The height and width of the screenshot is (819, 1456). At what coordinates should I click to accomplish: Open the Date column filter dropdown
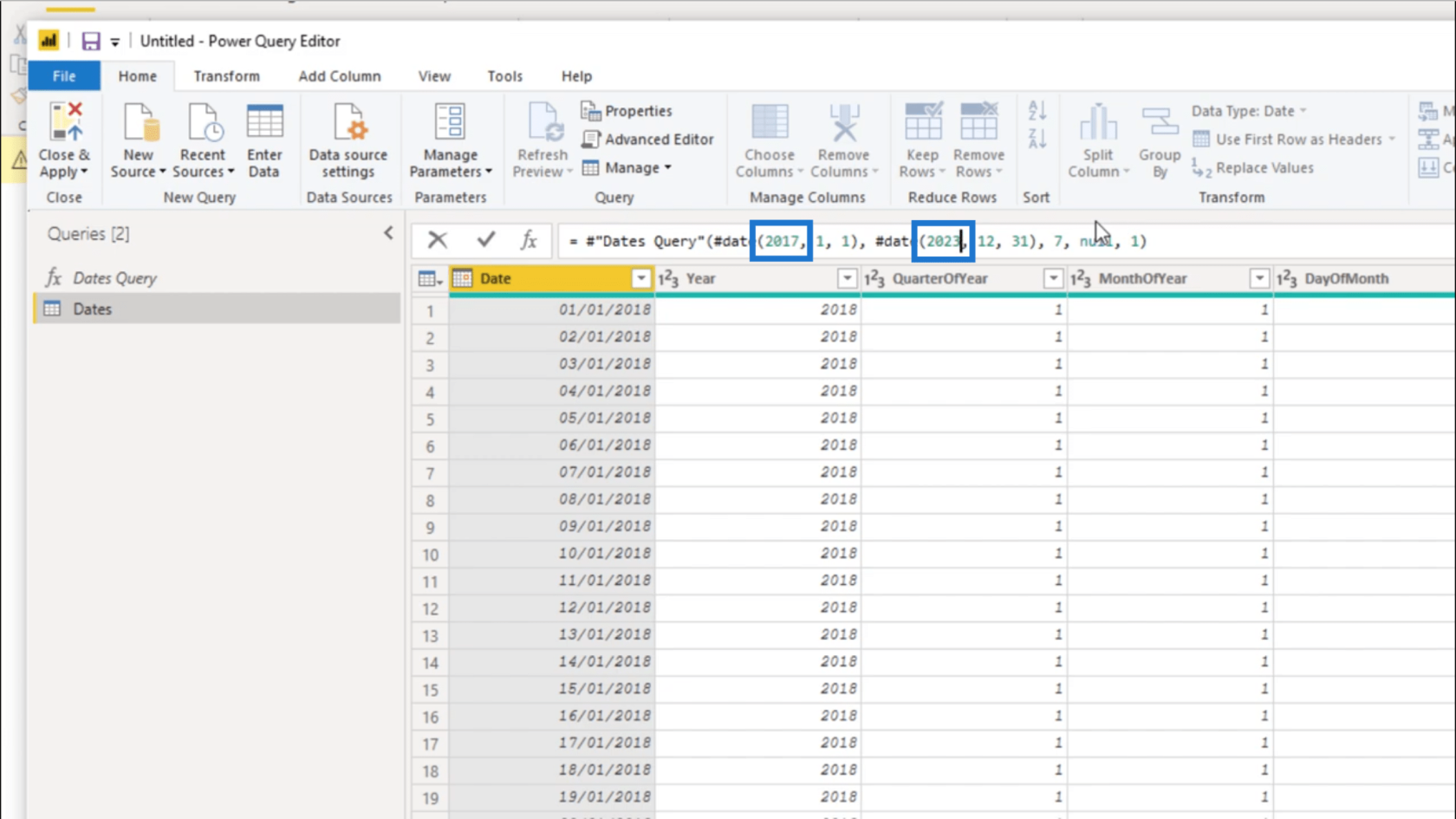click(x=640, y=278)
